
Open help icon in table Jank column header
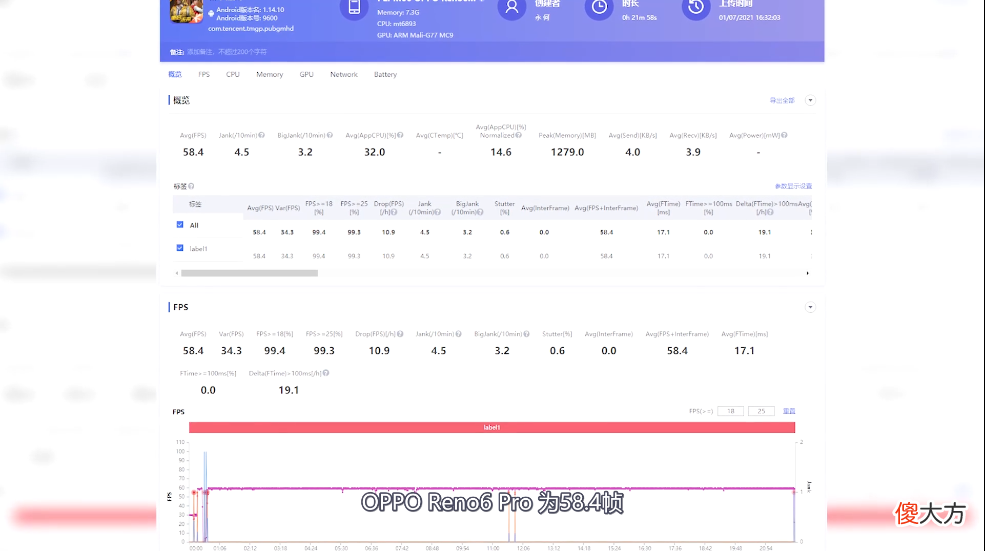point(437,212)
